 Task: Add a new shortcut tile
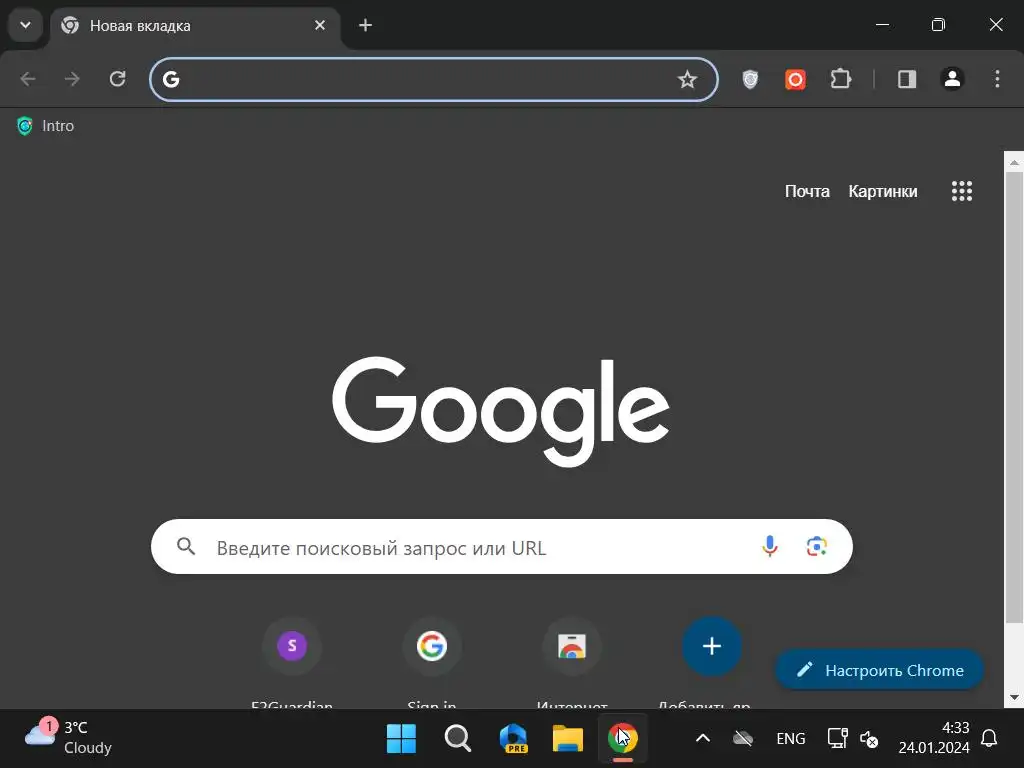click(712, 646)
